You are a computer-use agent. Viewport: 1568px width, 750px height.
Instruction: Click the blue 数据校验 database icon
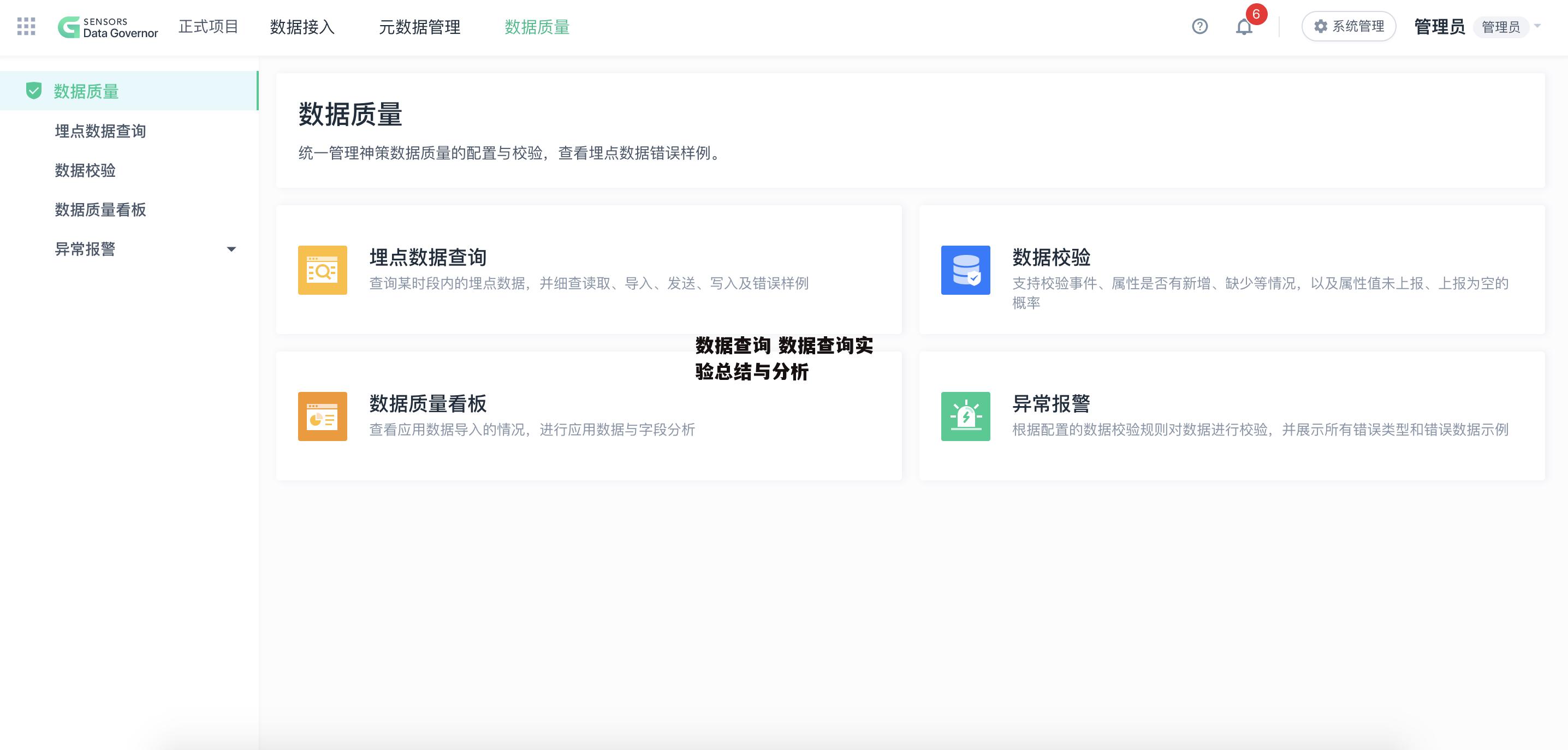(965, 270)
